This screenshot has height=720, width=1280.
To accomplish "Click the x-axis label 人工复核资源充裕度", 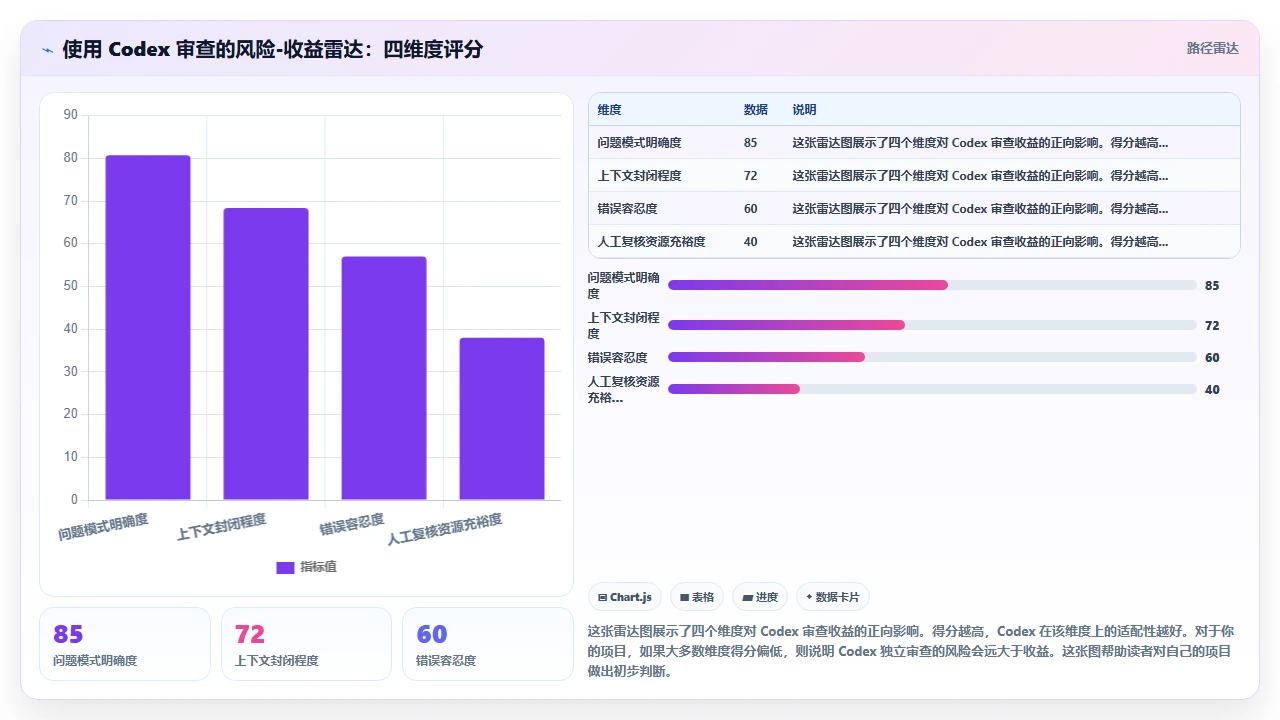I will [445, 529].
